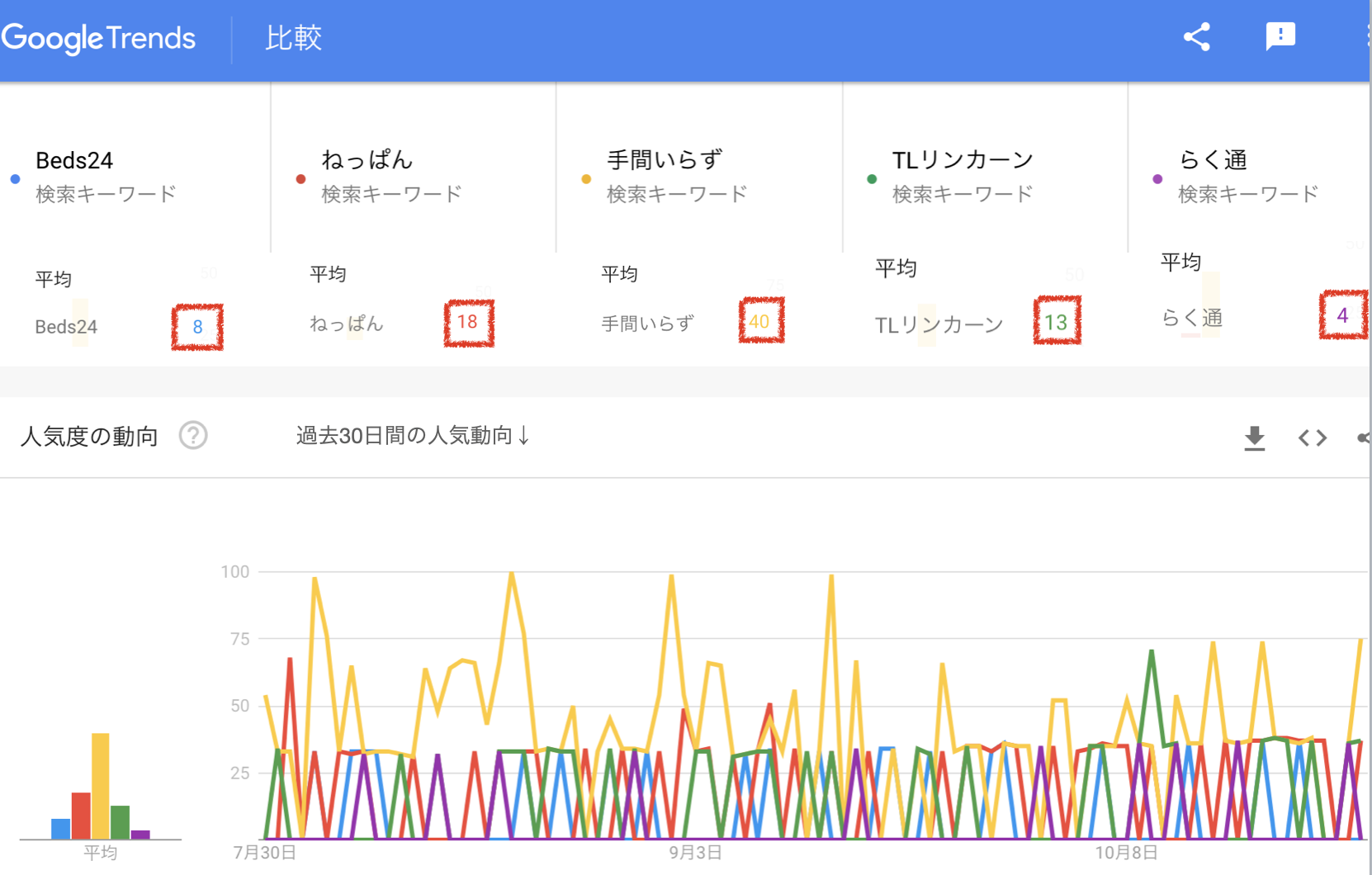Click the Google Trends logo
This screenshot has height=875, width=1372.
point(98,38)
